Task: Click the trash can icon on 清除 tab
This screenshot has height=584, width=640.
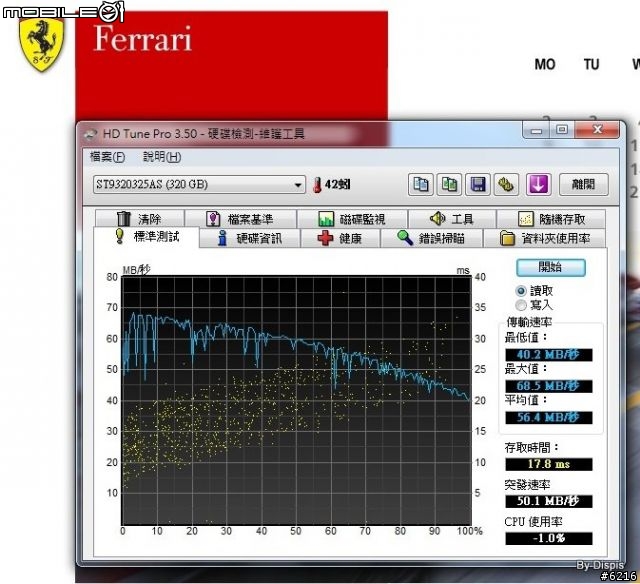Action: click(x=124, y=219)
